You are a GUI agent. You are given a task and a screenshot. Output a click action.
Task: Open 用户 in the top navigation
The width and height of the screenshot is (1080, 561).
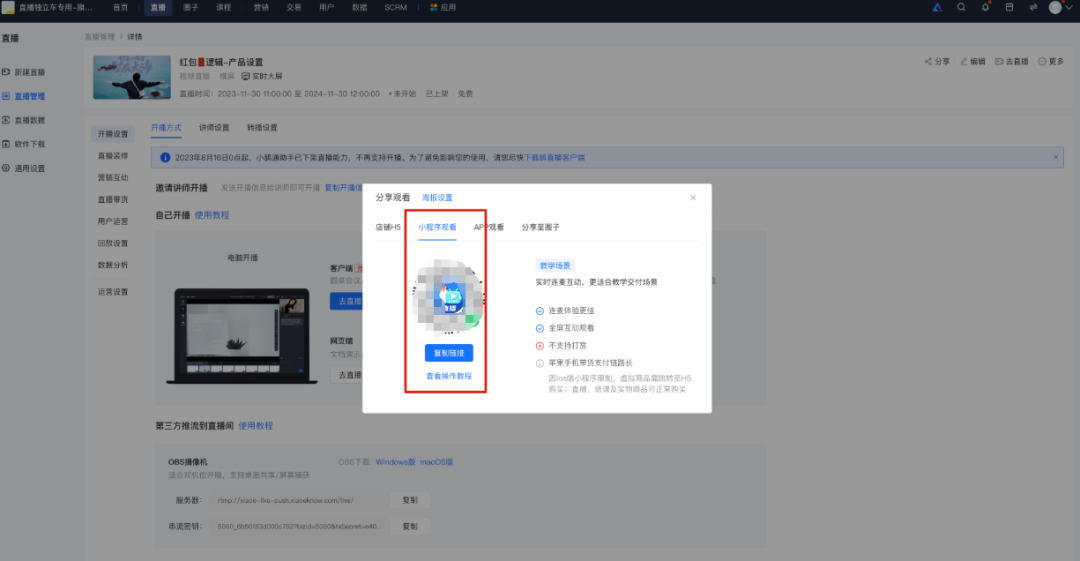pyautogui.click(x=326, y=8)
